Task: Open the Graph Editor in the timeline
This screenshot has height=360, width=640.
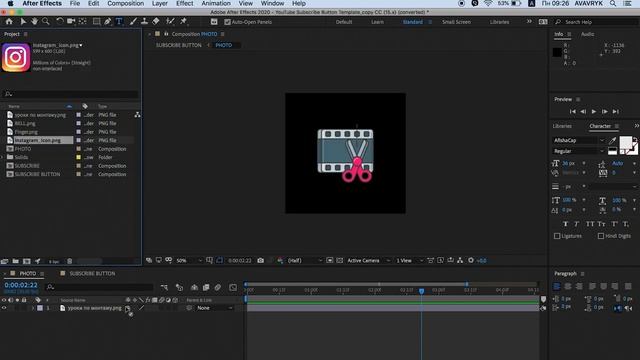Action: tap(233, 288)
